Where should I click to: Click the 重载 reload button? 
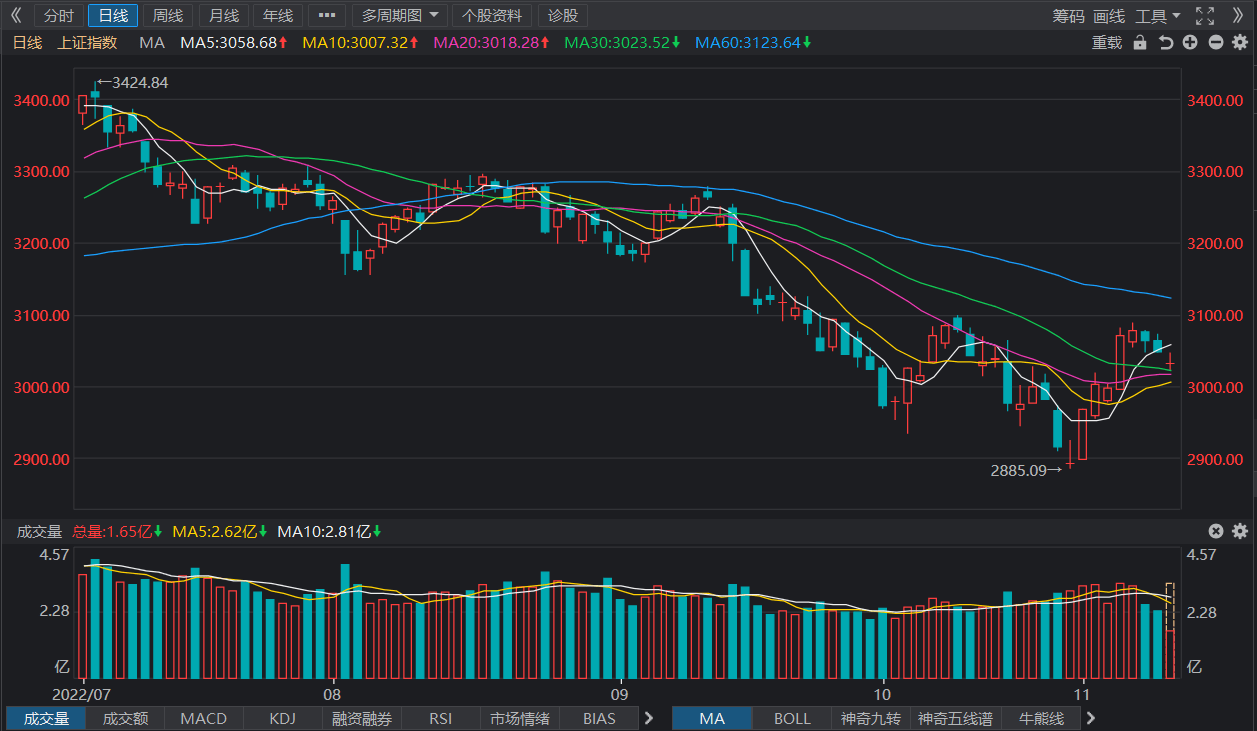pyautogui.click(x=1106, y=44)
